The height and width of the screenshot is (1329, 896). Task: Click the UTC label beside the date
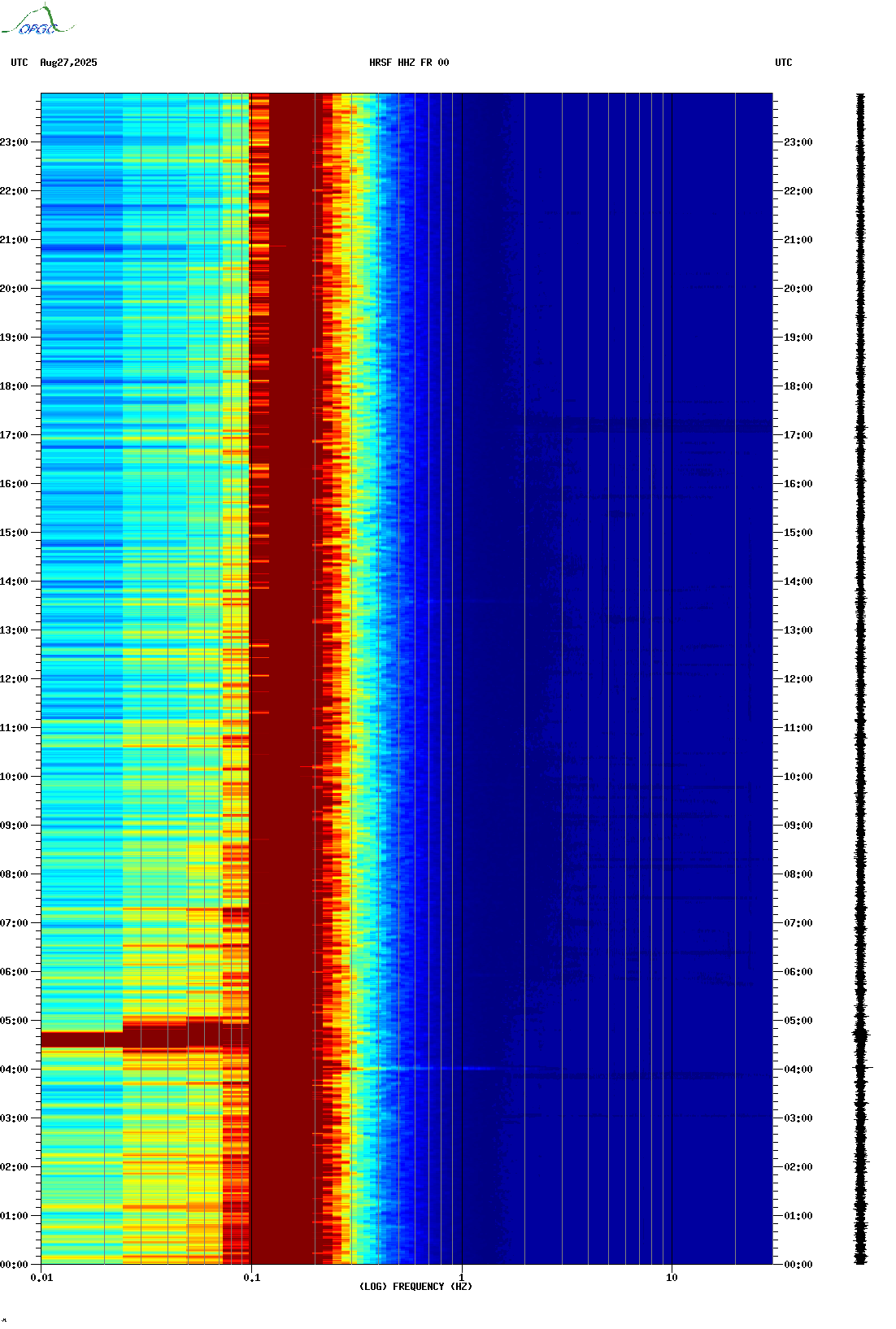click(x=20, y=63)
